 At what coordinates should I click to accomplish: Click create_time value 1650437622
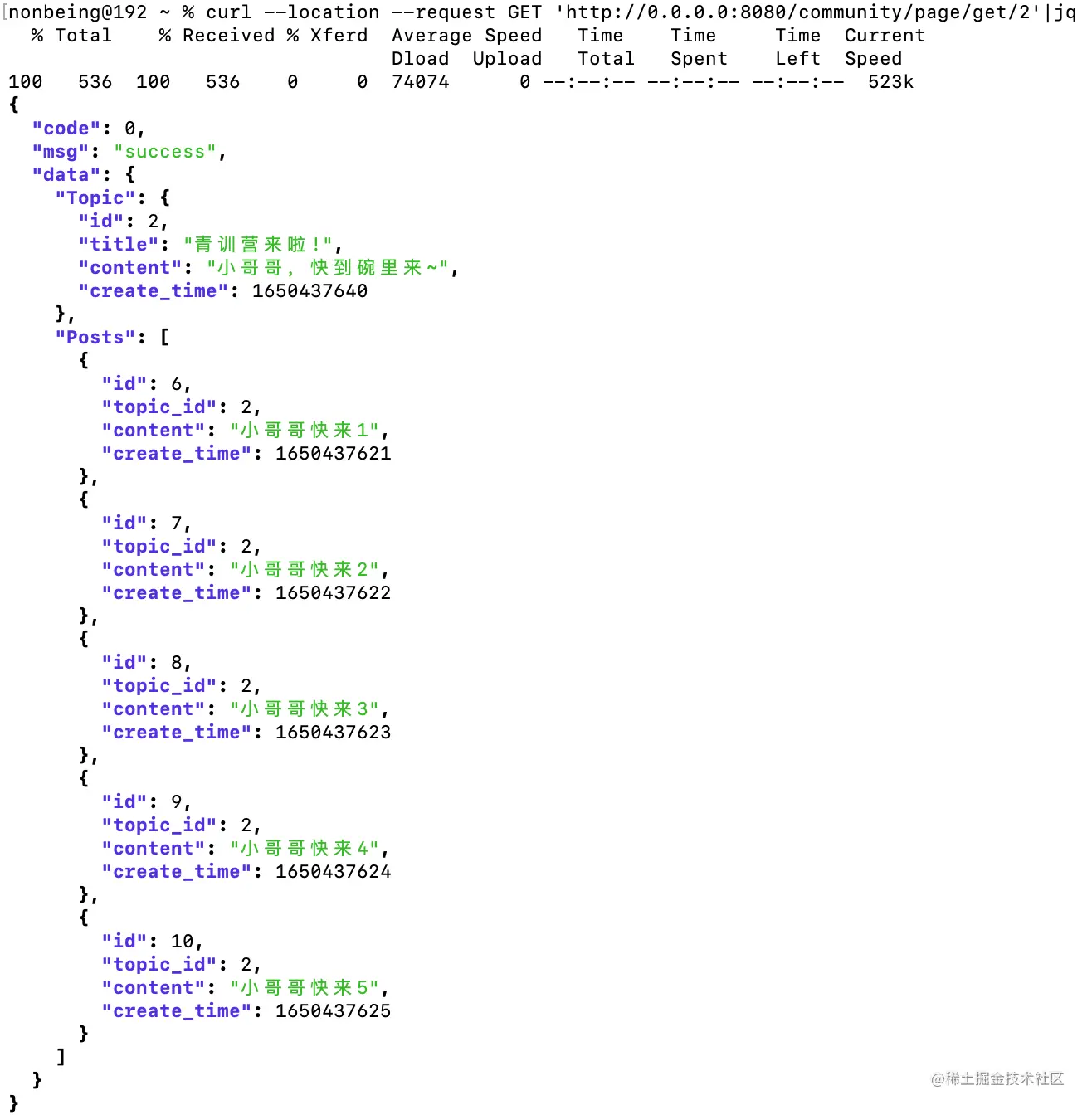(x=333, y=593)
